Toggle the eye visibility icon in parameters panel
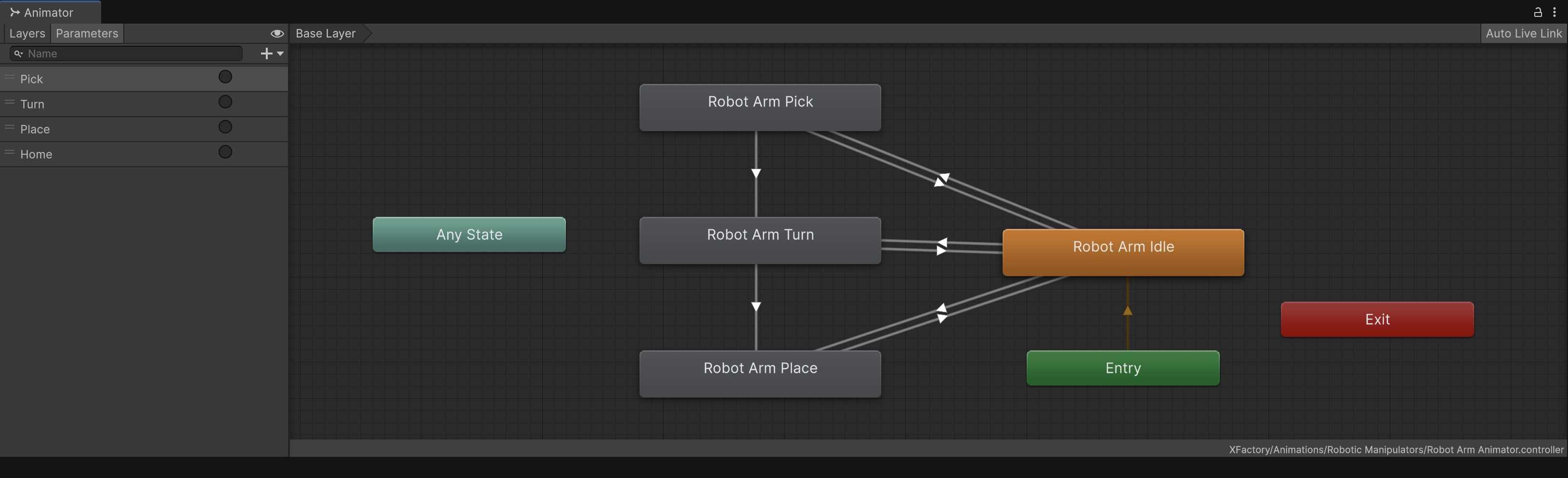This screenshot has height=478, width=1568. 277,34
